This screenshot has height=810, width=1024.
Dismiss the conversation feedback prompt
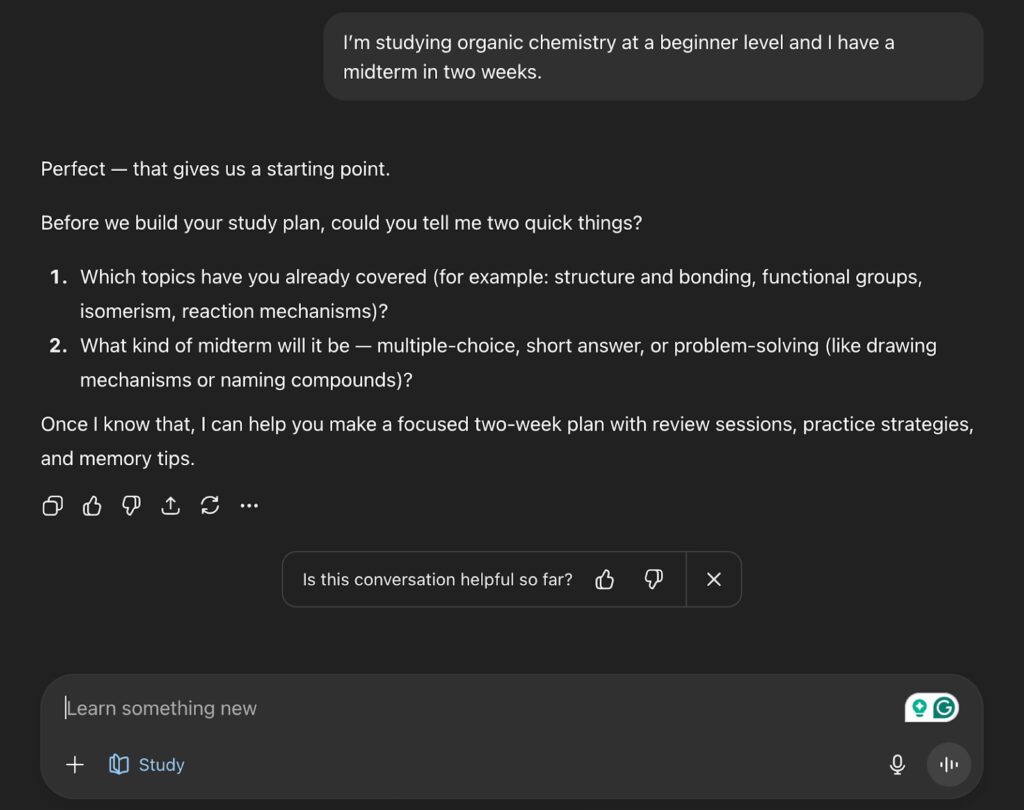click(x=714, y=580)
